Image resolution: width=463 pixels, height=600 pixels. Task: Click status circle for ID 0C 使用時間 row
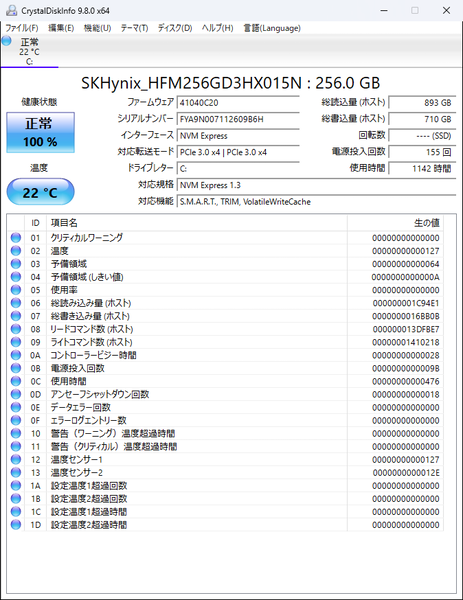click(16, 381)
